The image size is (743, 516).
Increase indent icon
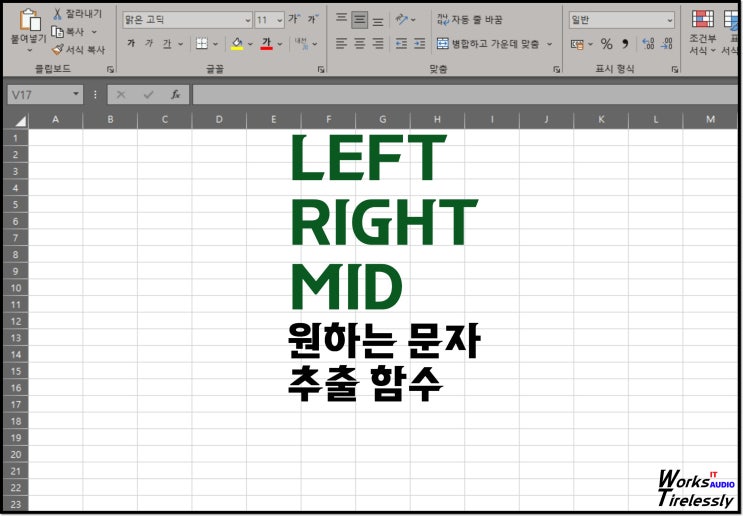(419, 44)
